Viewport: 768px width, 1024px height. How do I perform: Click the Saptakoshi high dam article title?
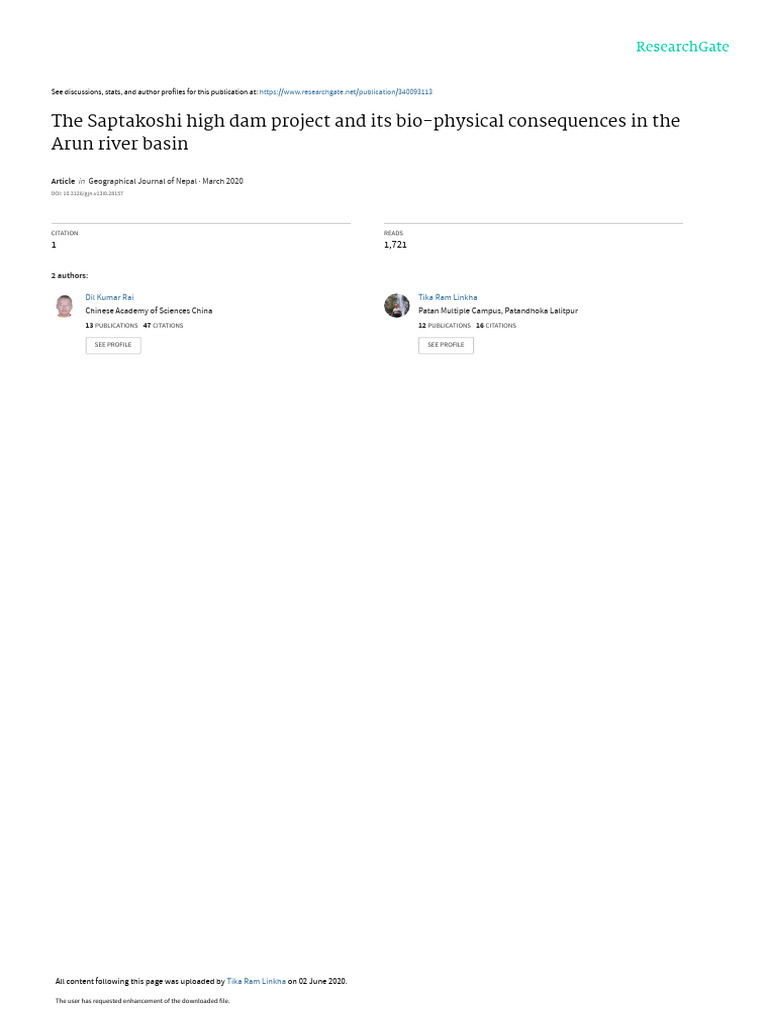pyautogui.click(x=365, y=132)
